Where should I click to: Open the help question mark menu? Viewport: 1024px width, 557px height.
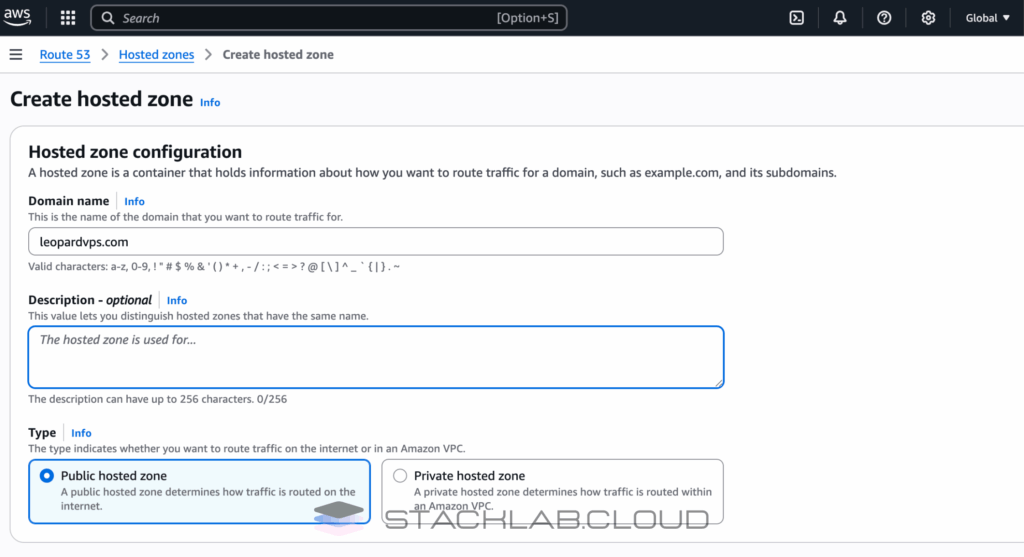(x=884, y=18)
